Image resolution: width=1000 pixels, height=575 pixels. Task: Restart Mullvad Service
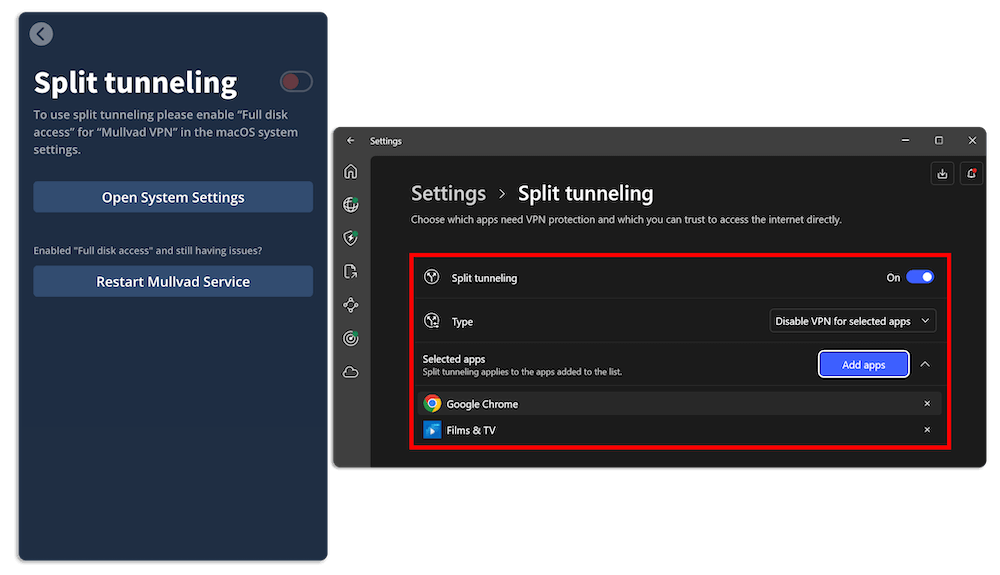(173, 281)
